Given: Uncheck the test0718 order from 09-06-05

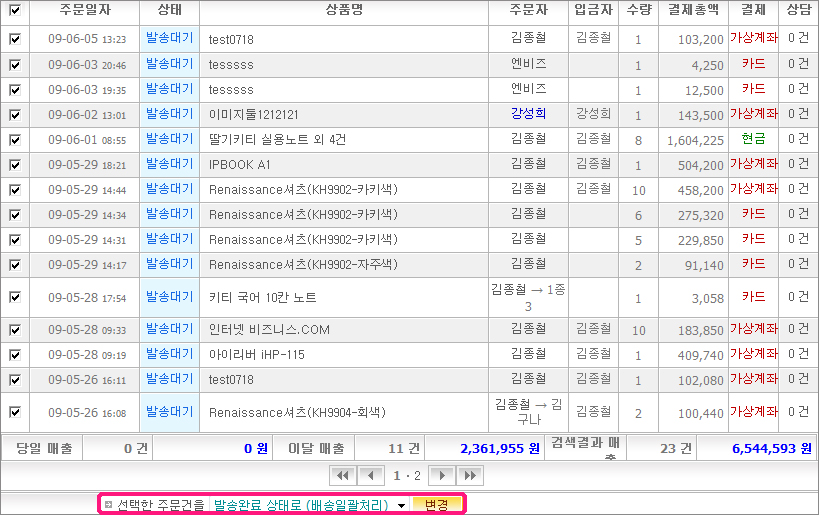Looking at the screenshot, I should (14, 39).
